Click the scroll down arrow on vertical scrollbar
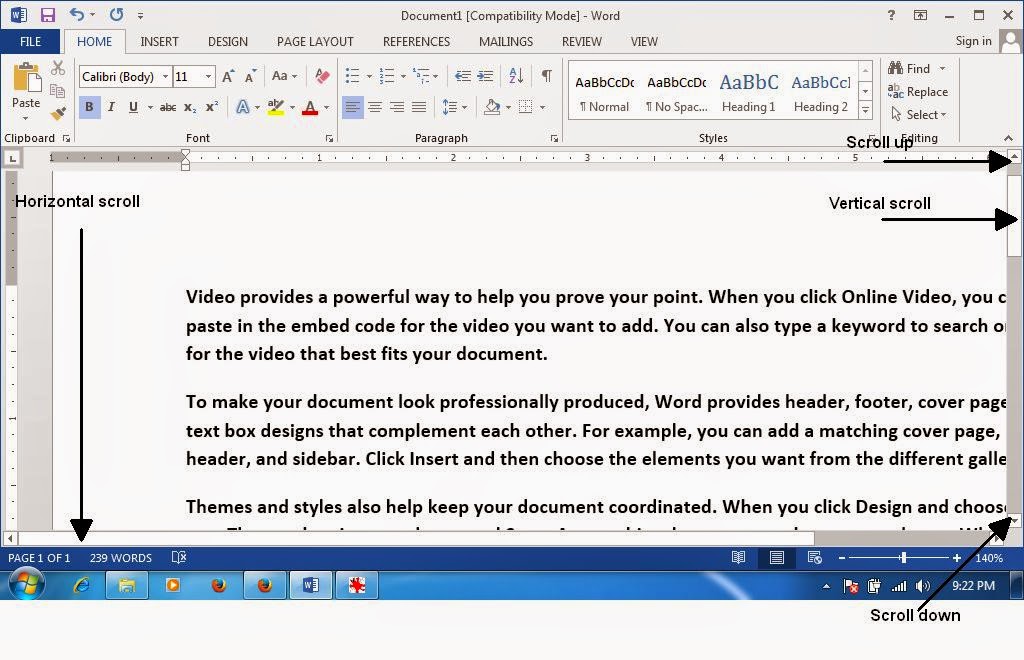 [x=1013, y=523]
